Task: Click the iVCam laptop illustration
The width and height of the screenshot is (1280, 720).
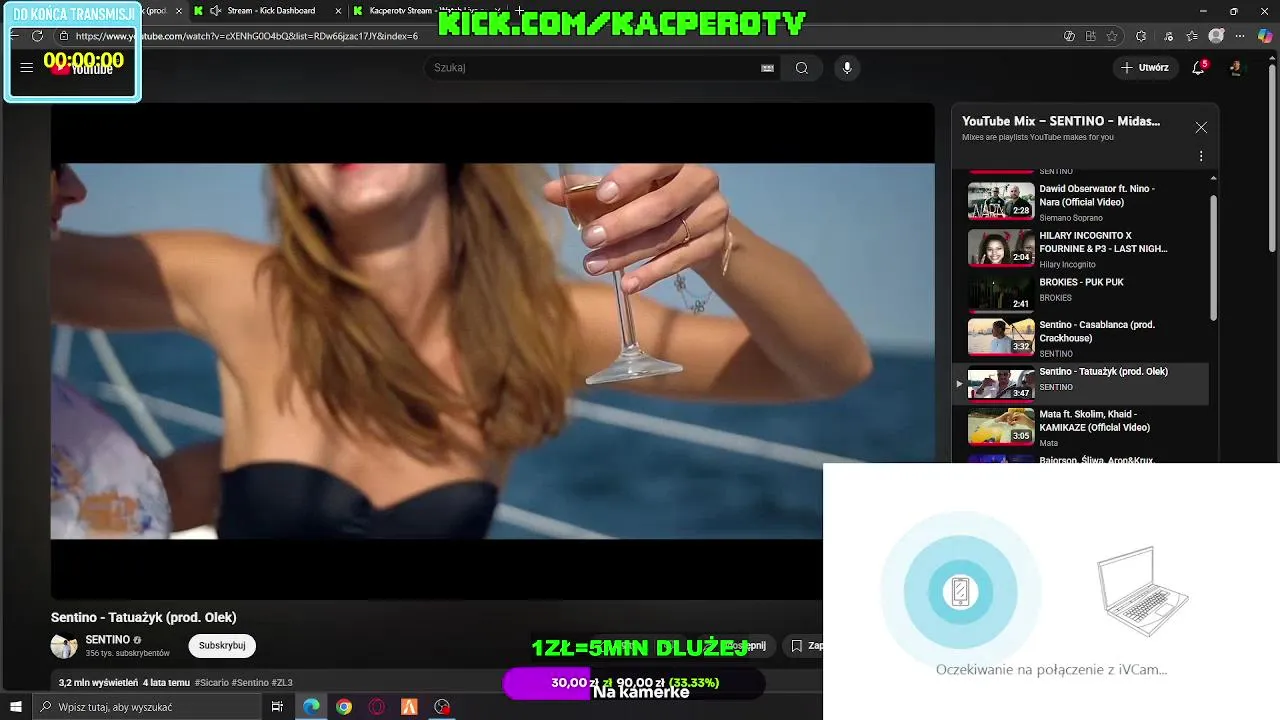Action: click(1142, 590)
